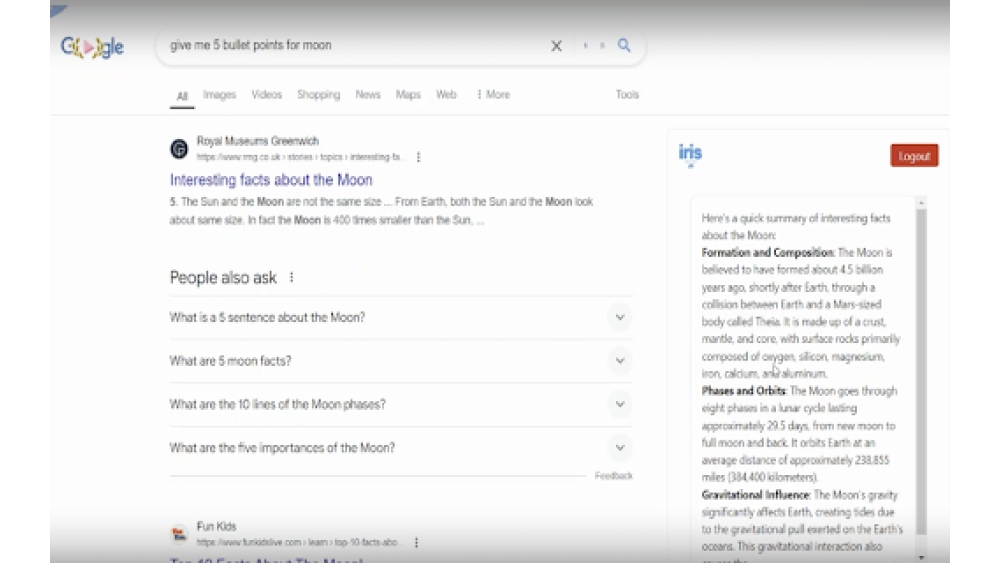Click the Google logo
Viewport: 1000px width, 563px height.
click(x=92, y=47)
